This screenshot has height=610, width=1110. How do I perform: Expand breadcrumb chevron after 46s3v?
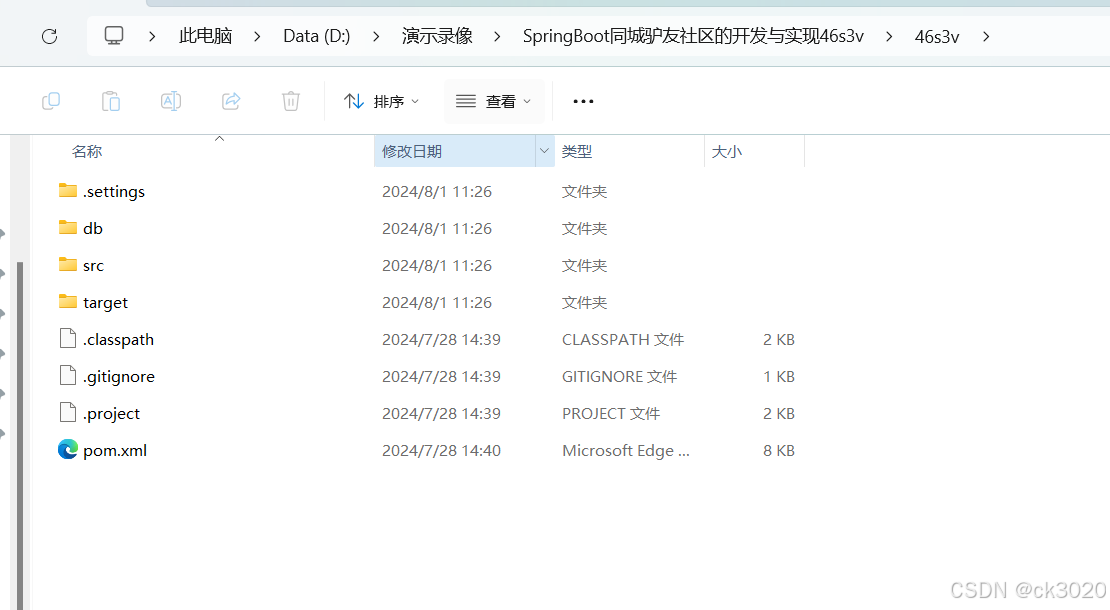[986, 36]
